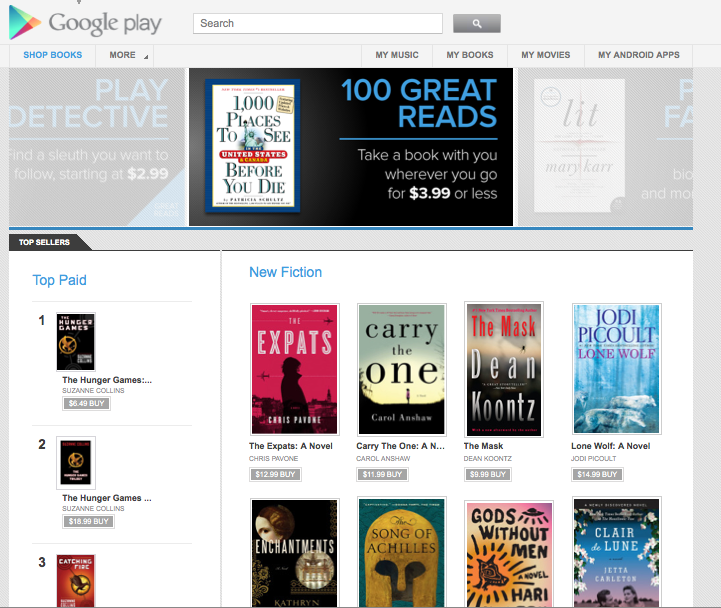Open 'The Hunger Games ...' trilogy title link
This screenshot has height=608, width=721.
click(107, 498)
